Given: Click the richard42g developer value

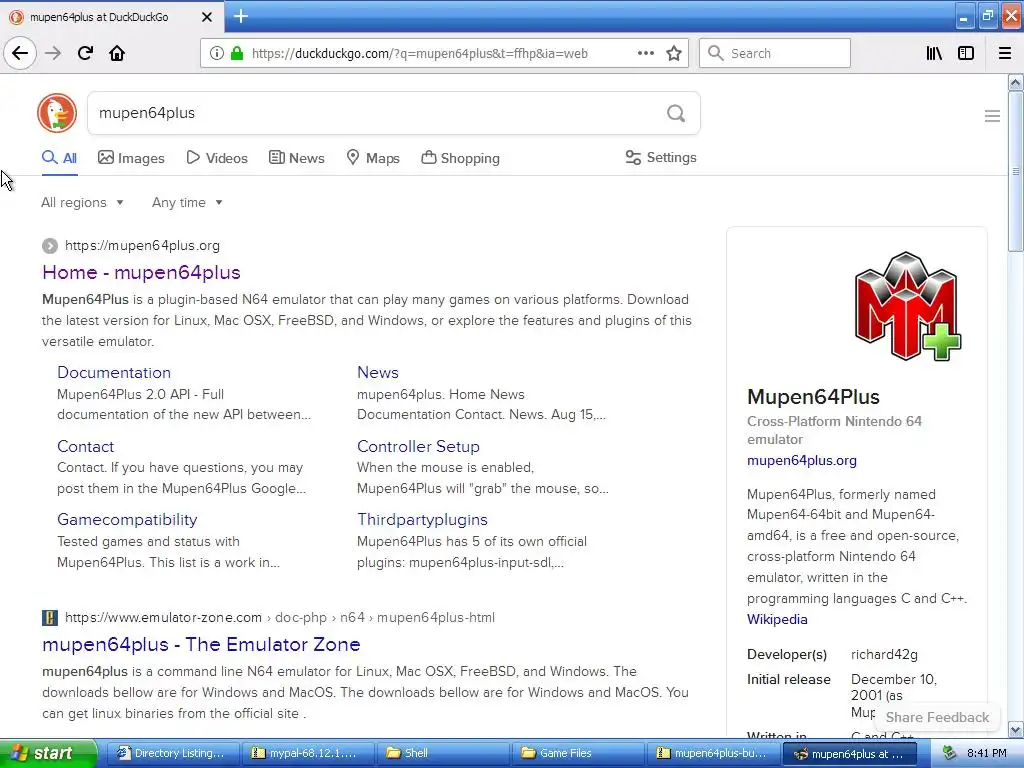Looking at the screenshot, I should [x=884, y=654].
